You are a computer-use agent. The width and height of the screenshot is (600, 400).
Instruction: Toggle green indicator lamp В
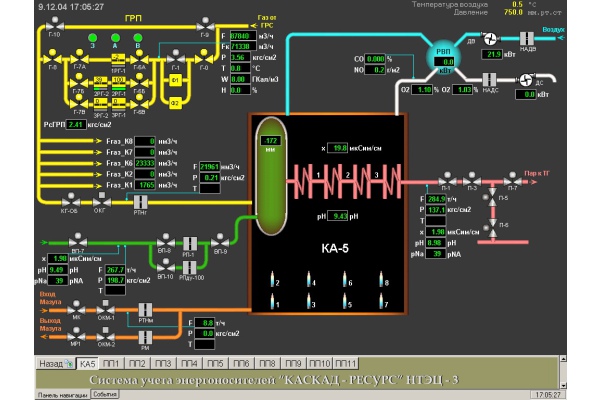click(x=137, y=37)
